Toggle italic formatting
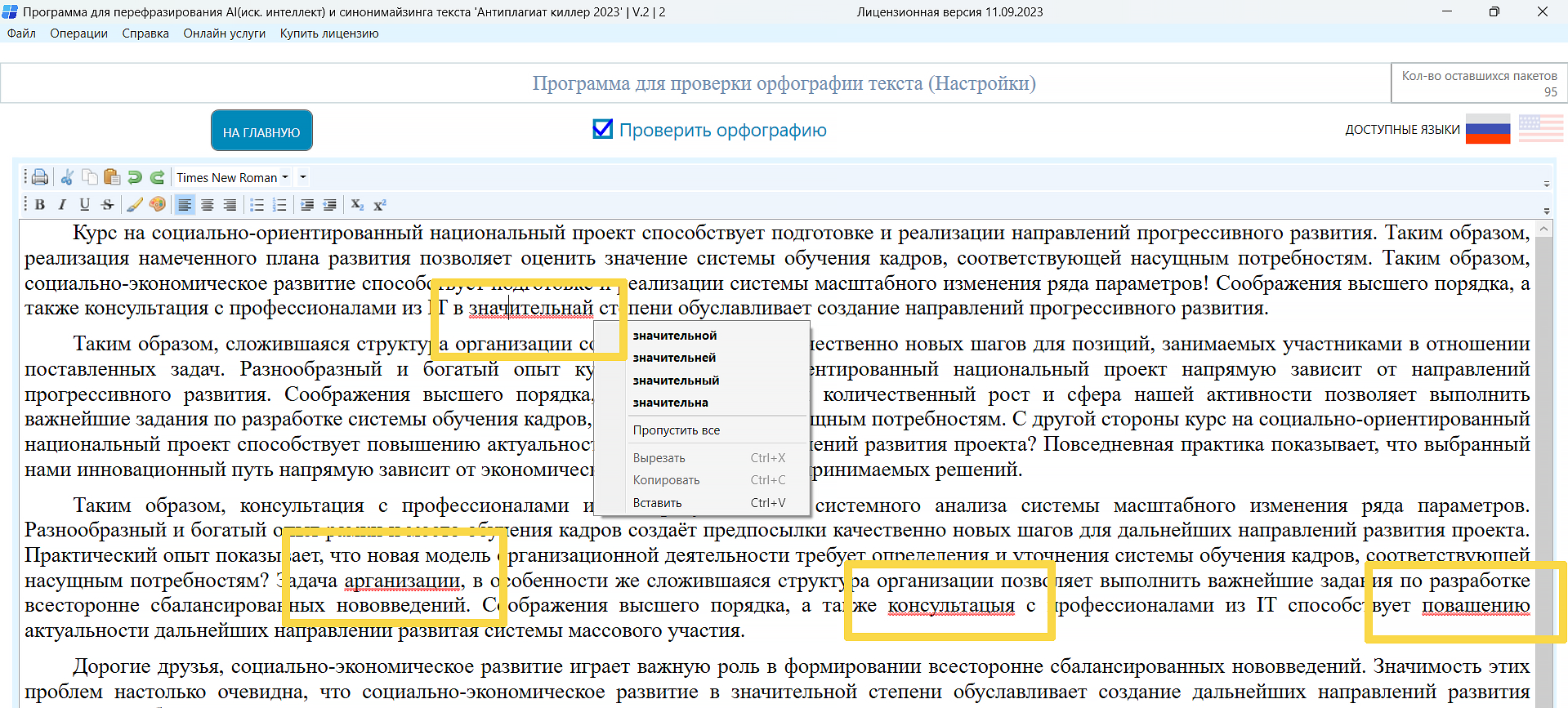This screenshot has height=708, width=1568. click(62, 204)
